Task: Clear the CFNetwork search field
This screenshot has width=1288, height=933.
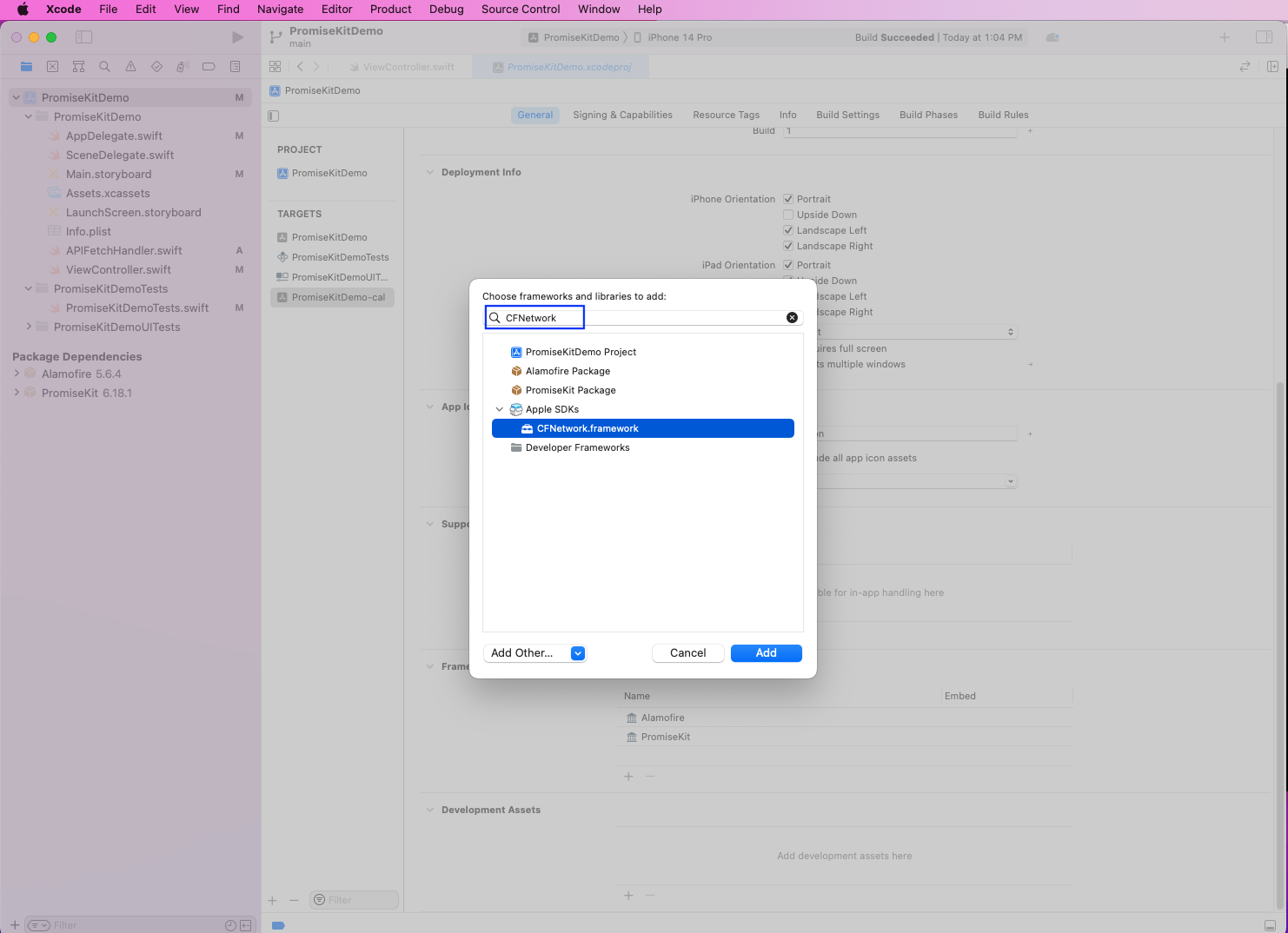Action: tap(792, 318)
